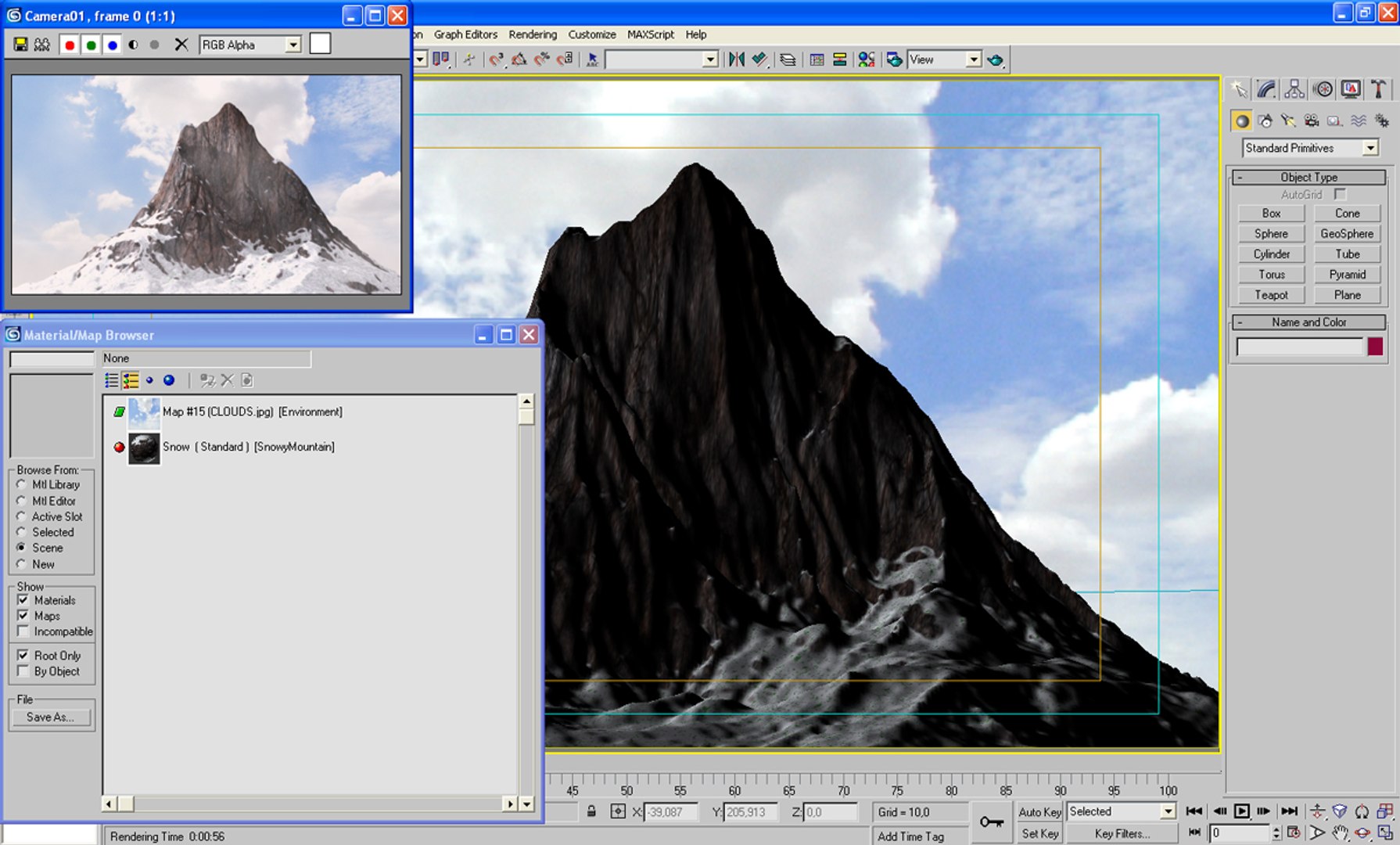Viewport: 1400px width, 845px height.
Task: Save the rendered image in Camera01 window
Action: (x=20, y=45)
